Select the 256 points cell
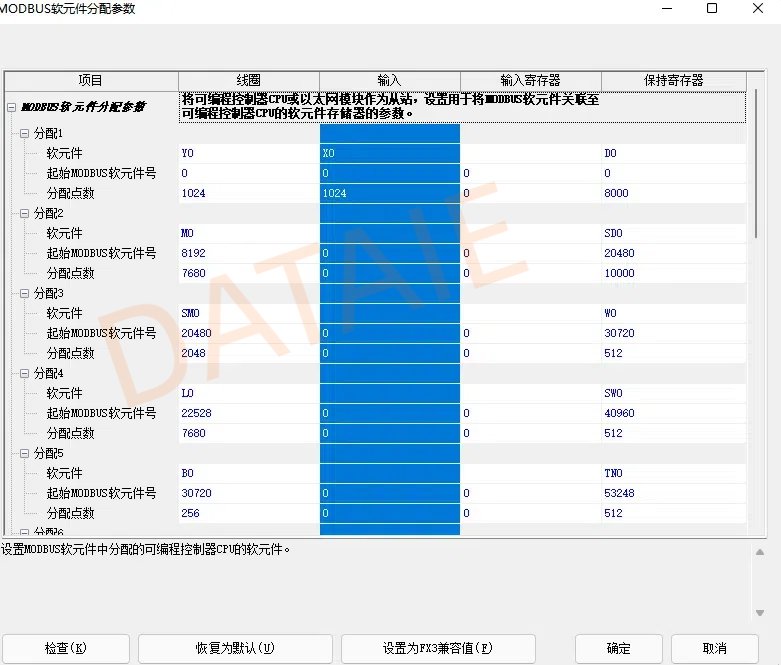 click(x=249, y=513)
